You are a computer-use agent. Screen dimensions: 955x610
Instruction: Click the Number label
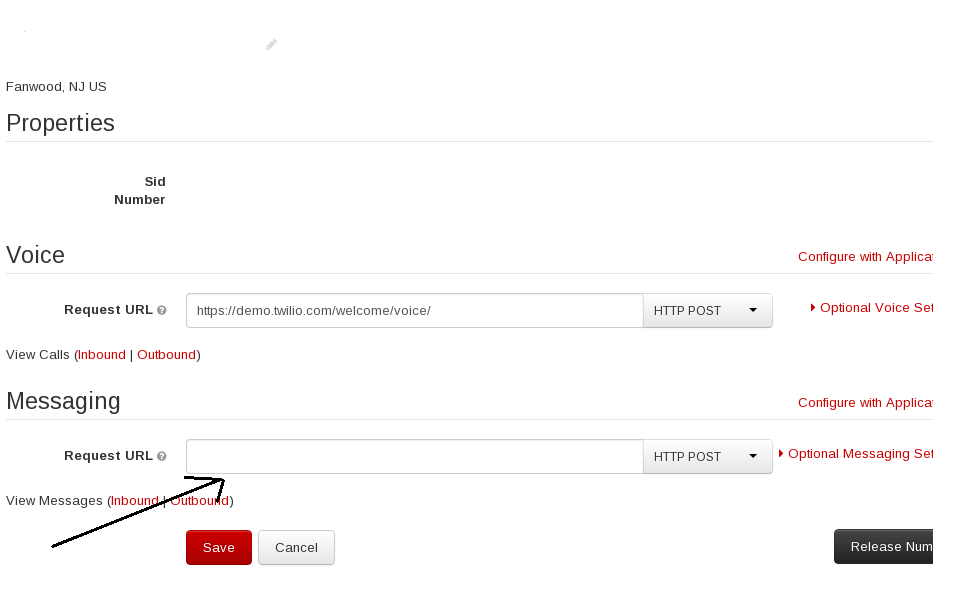coord(139,200)
